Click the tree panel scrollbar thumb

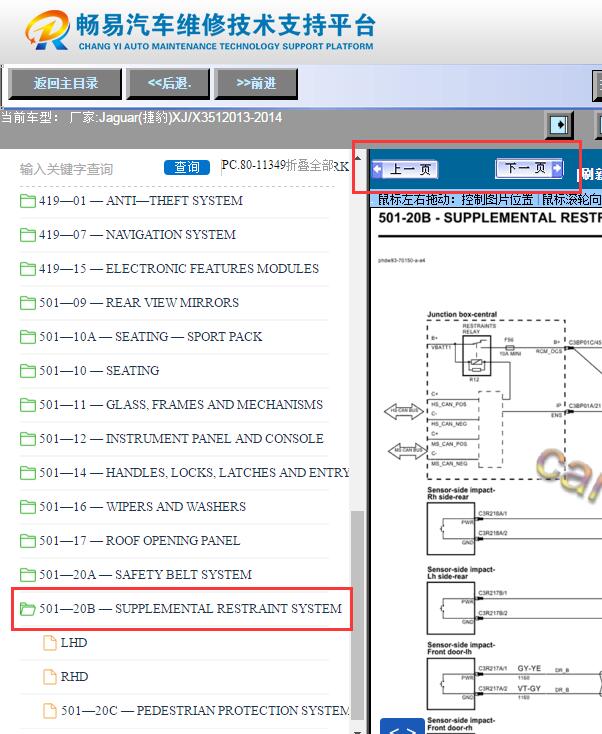click(358, 615)
